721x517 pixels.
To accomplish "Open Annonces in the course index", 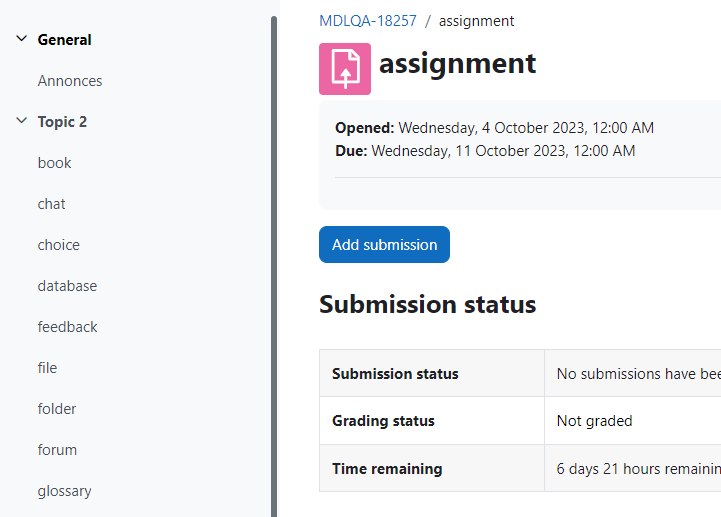I will 70,81.
